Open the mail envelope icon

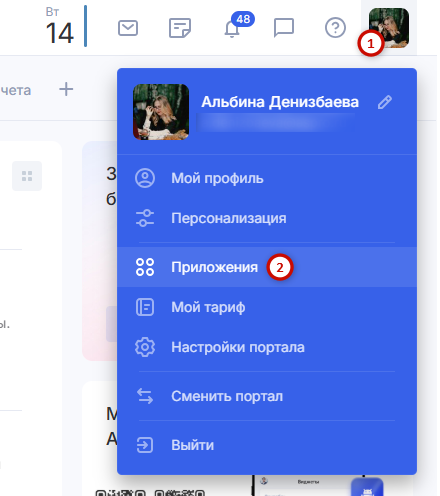128,28
